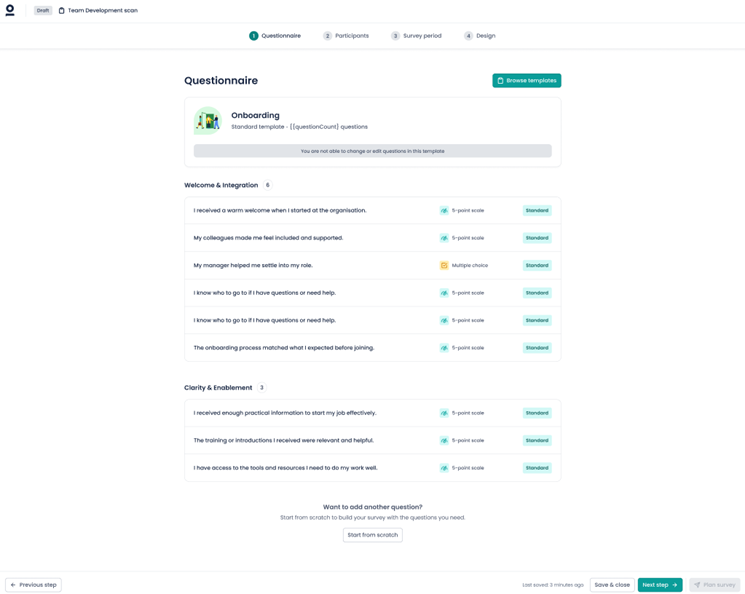The height and width of the screenshot is (594, 745).
Task: Go back with Previous step
Action: (x=34, y=585)
